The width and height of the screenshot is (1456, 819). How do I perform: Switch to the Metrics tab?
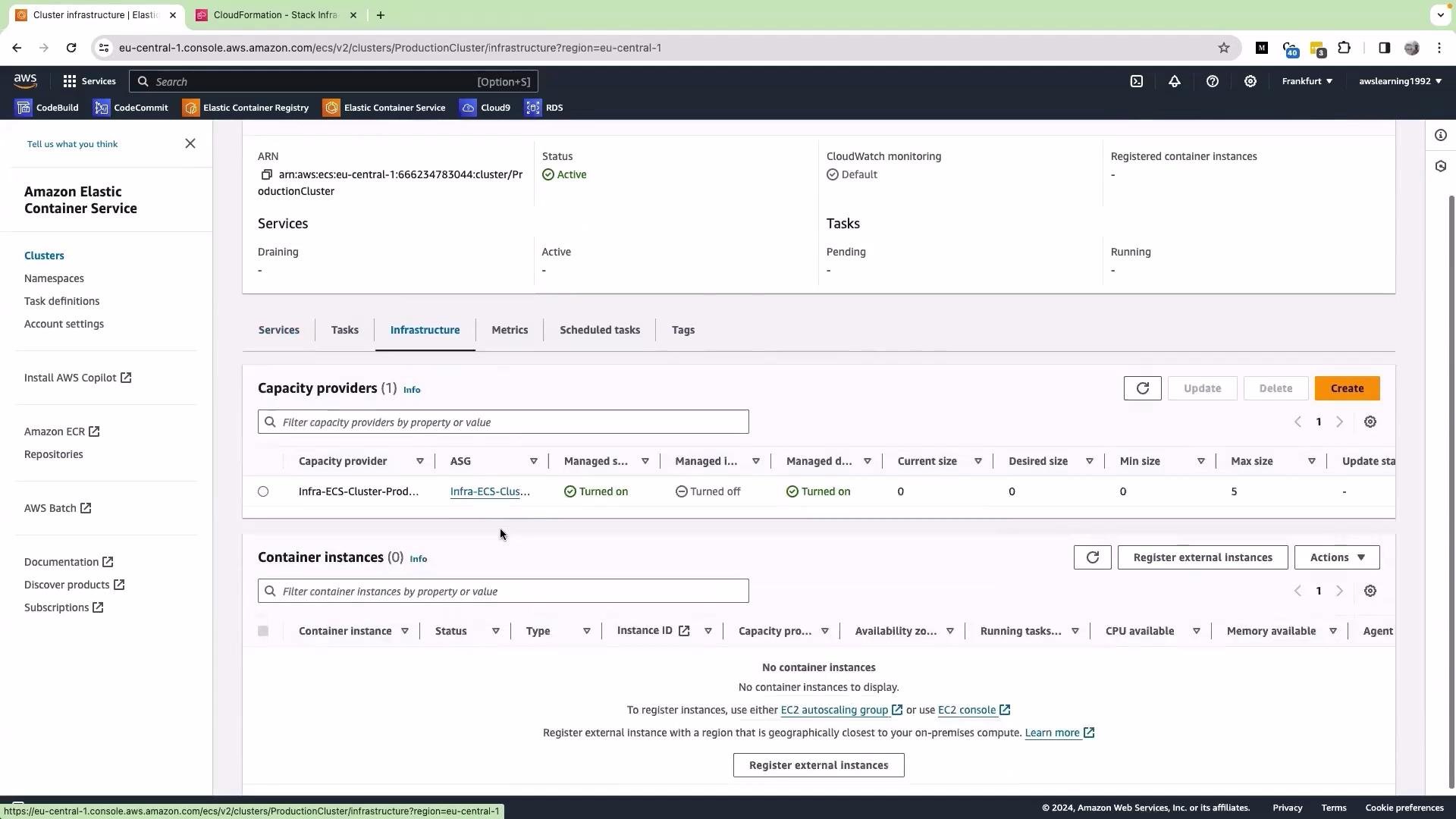coord(509,330)
